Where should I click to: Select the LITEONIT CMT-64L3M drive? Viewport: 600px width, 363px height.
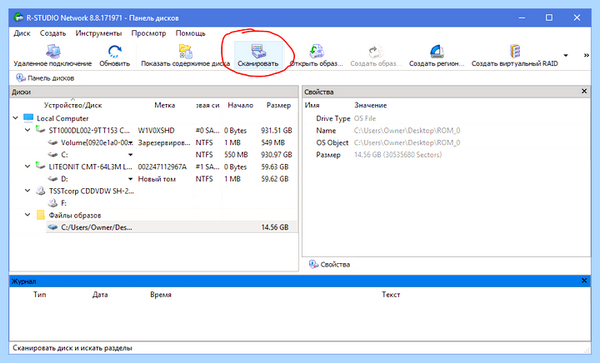pyautogui.click(x=90, y=167)
